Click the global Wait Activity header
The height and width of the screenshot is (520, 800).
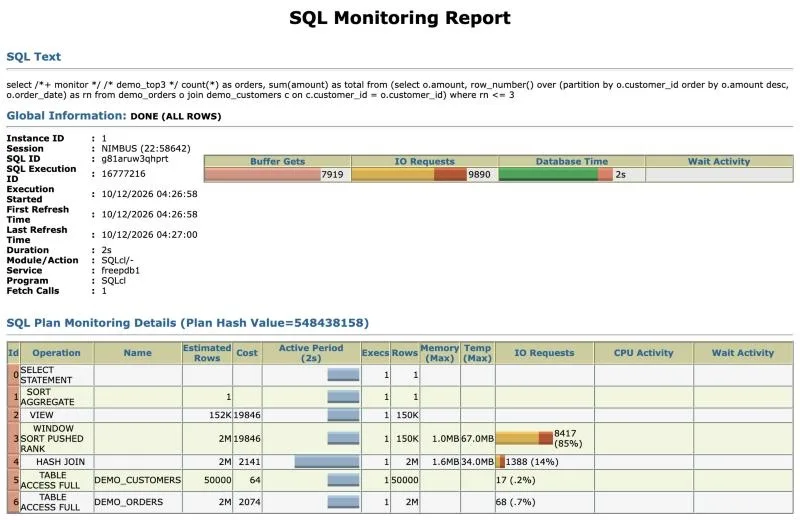(x=719, y=161)
